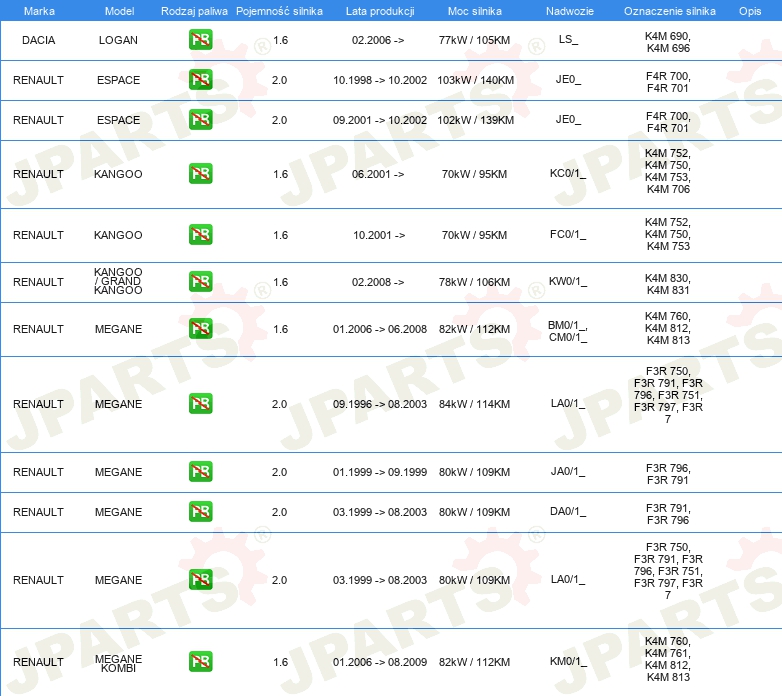Click the Marka column header
782x696 pixels.
(39, 11)
